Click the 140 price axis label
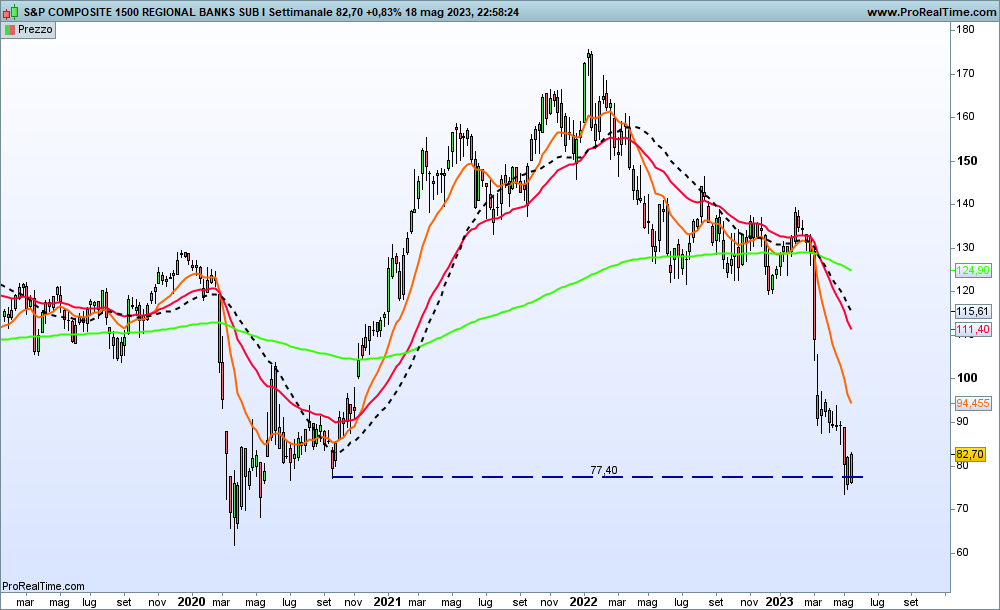1000x610 pixels. point(966,204)
